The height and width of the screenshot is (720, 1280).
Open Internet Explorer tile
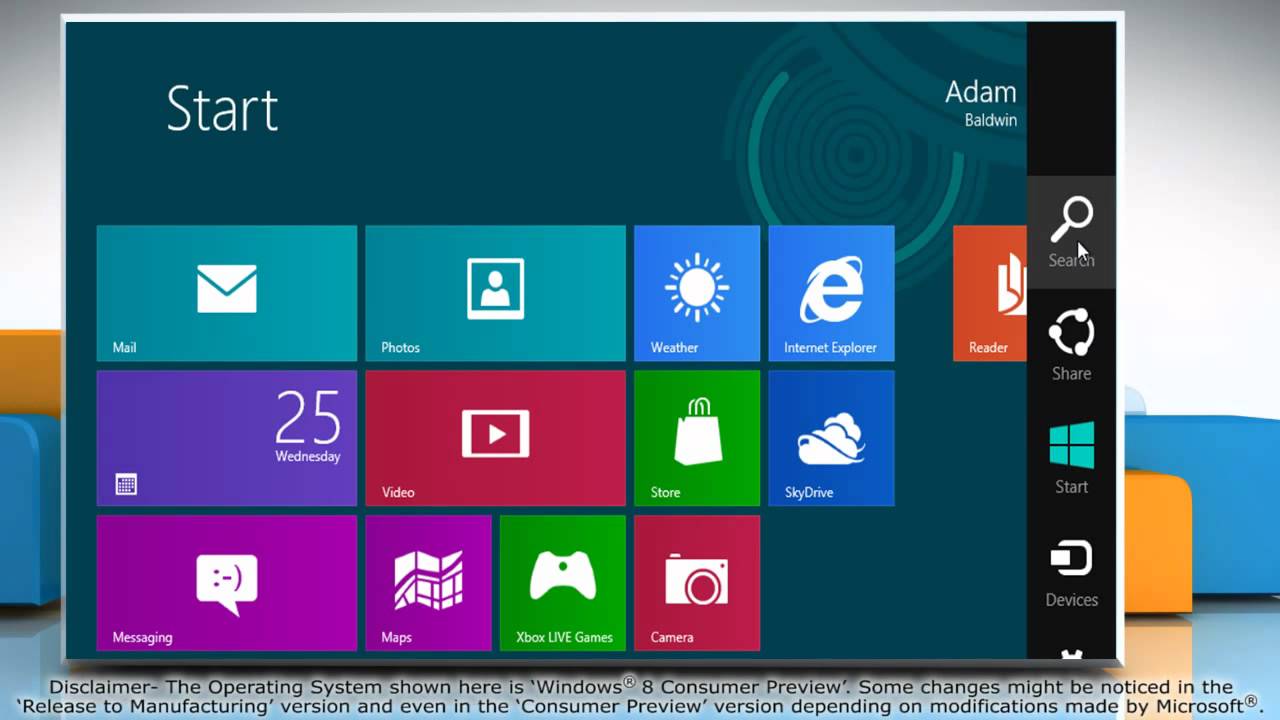831,293
